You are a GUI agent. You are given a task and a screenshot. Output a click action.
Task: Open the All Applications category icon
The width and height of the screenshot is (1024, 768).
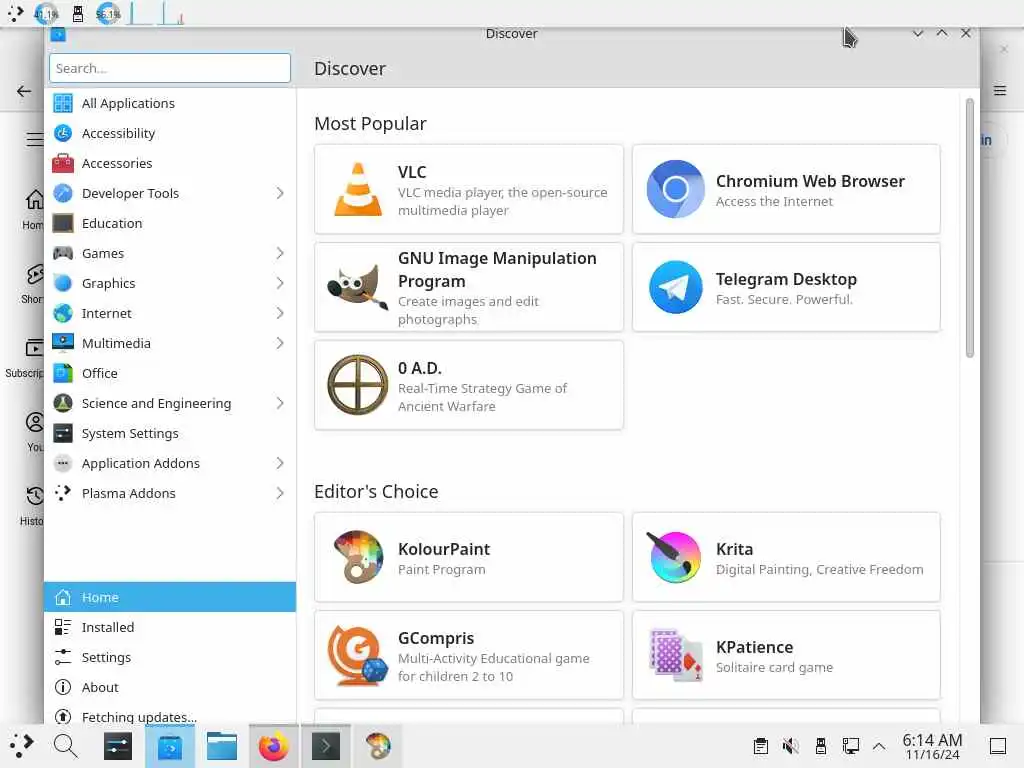point(63,103)
